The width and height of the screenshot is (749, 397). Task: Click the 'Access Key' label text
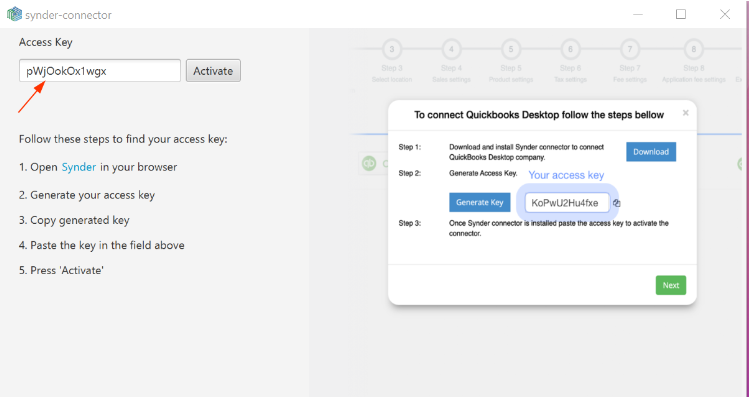[x=46, y=43]
